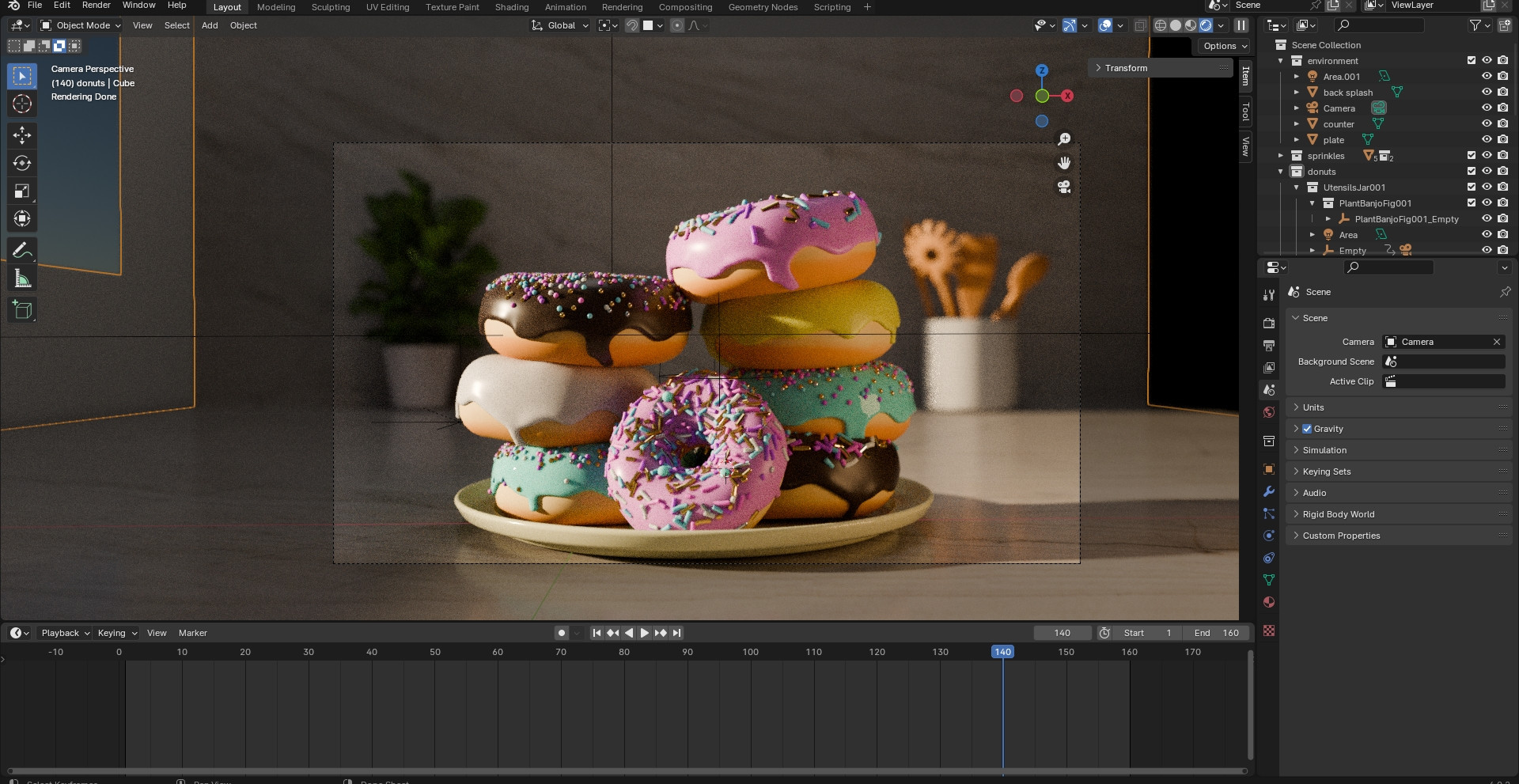Screen dimensions: 1519x784
Task: Click the viewport zoom magnifier icon
Action: [1064, 139]
